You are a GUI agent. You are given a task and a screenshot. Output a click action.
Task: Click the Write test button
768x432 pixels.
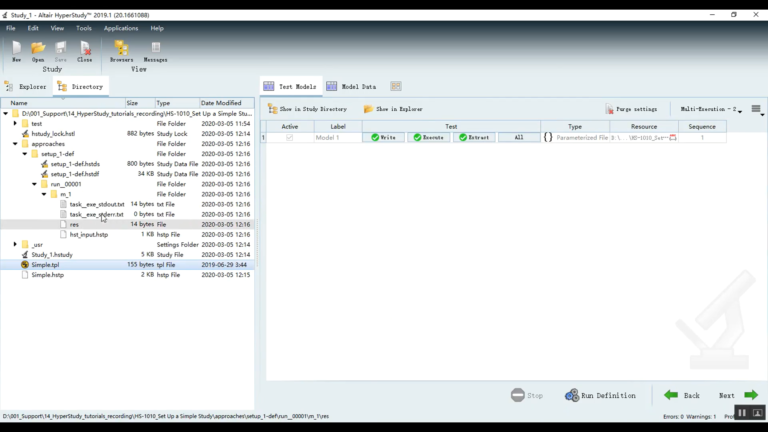click(x=384, y=138)
